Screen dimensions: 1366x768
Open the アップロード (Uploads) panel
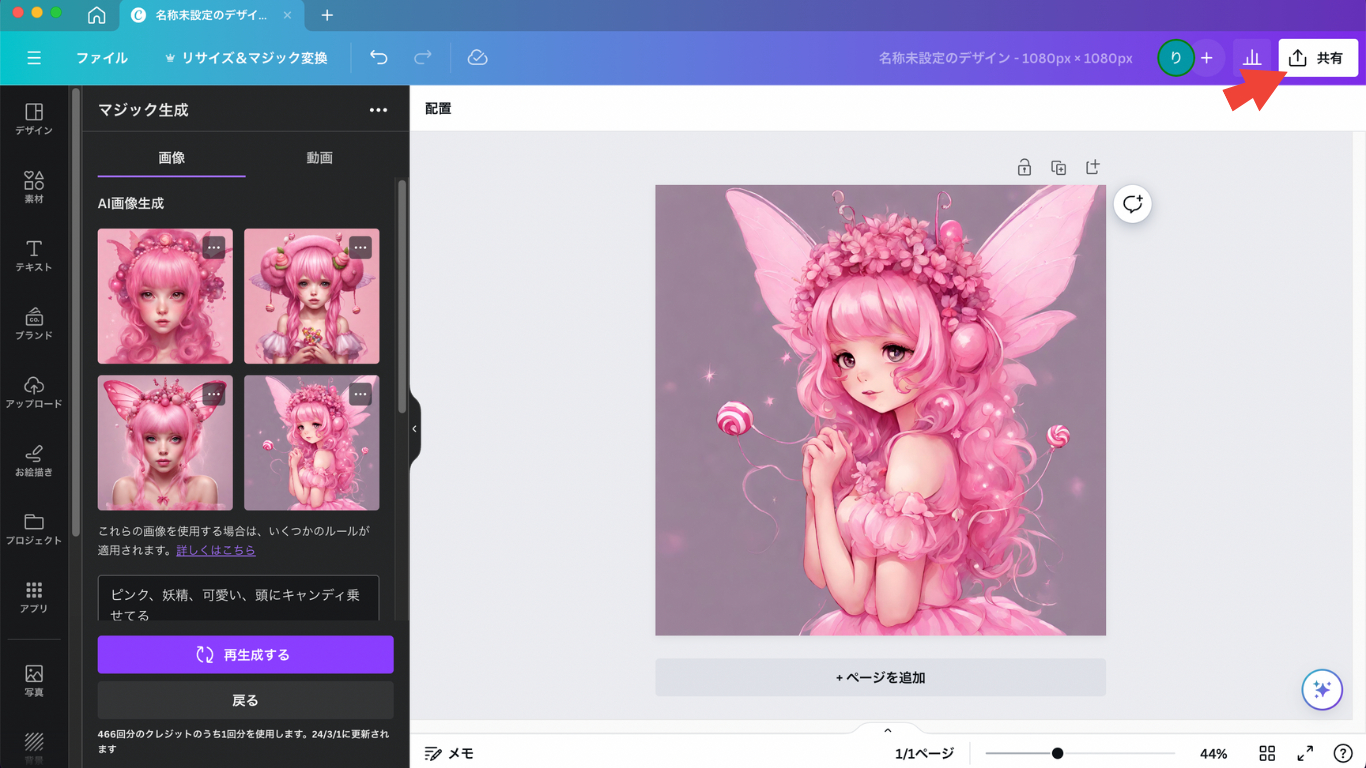click(x=34, y=394)
